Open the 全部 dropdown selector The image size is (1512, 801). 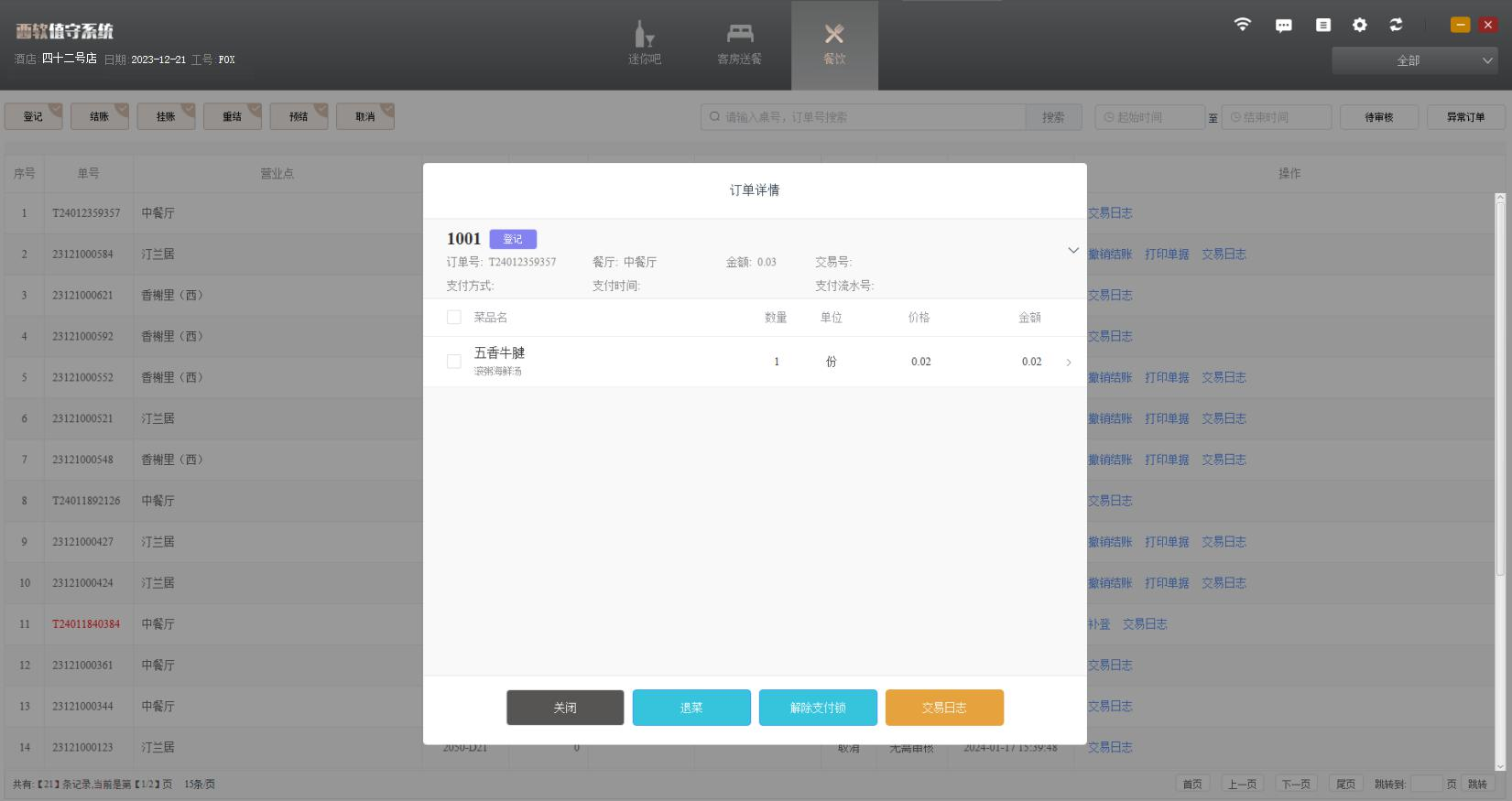click(1413, 60)
